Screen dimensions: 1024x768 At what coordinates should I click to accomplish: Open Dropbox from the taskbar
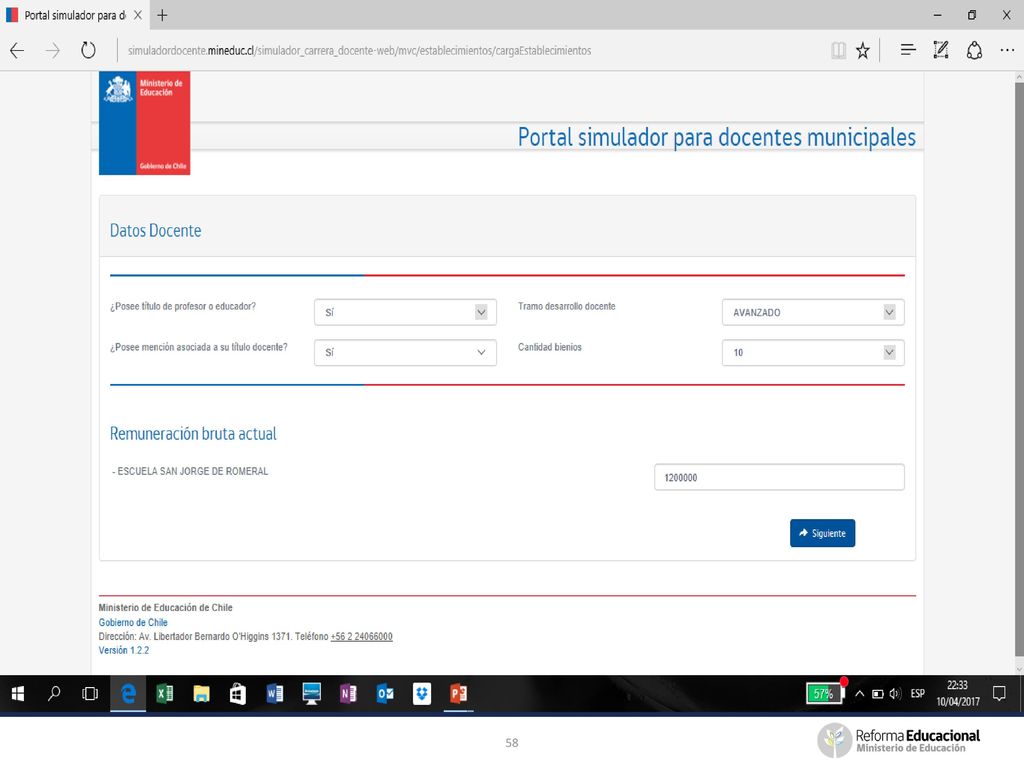click(x=422, y=694)
